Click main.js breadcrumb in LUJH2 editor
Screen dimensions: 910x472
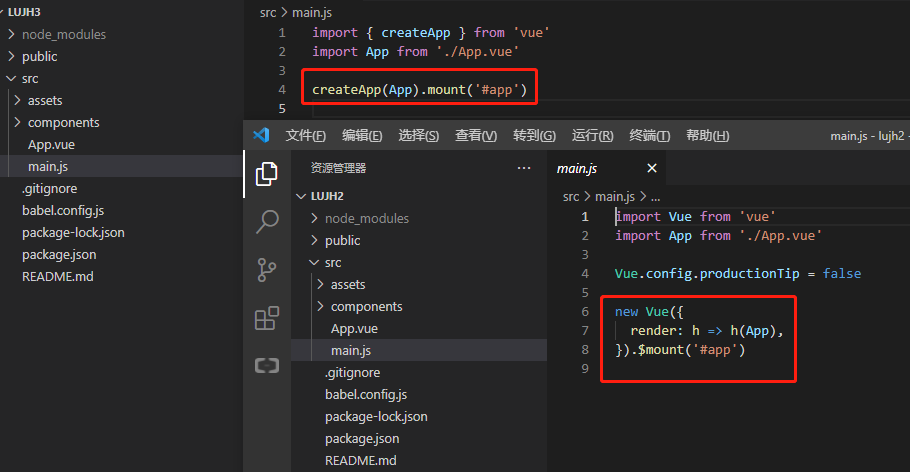(x=615, y=197)
